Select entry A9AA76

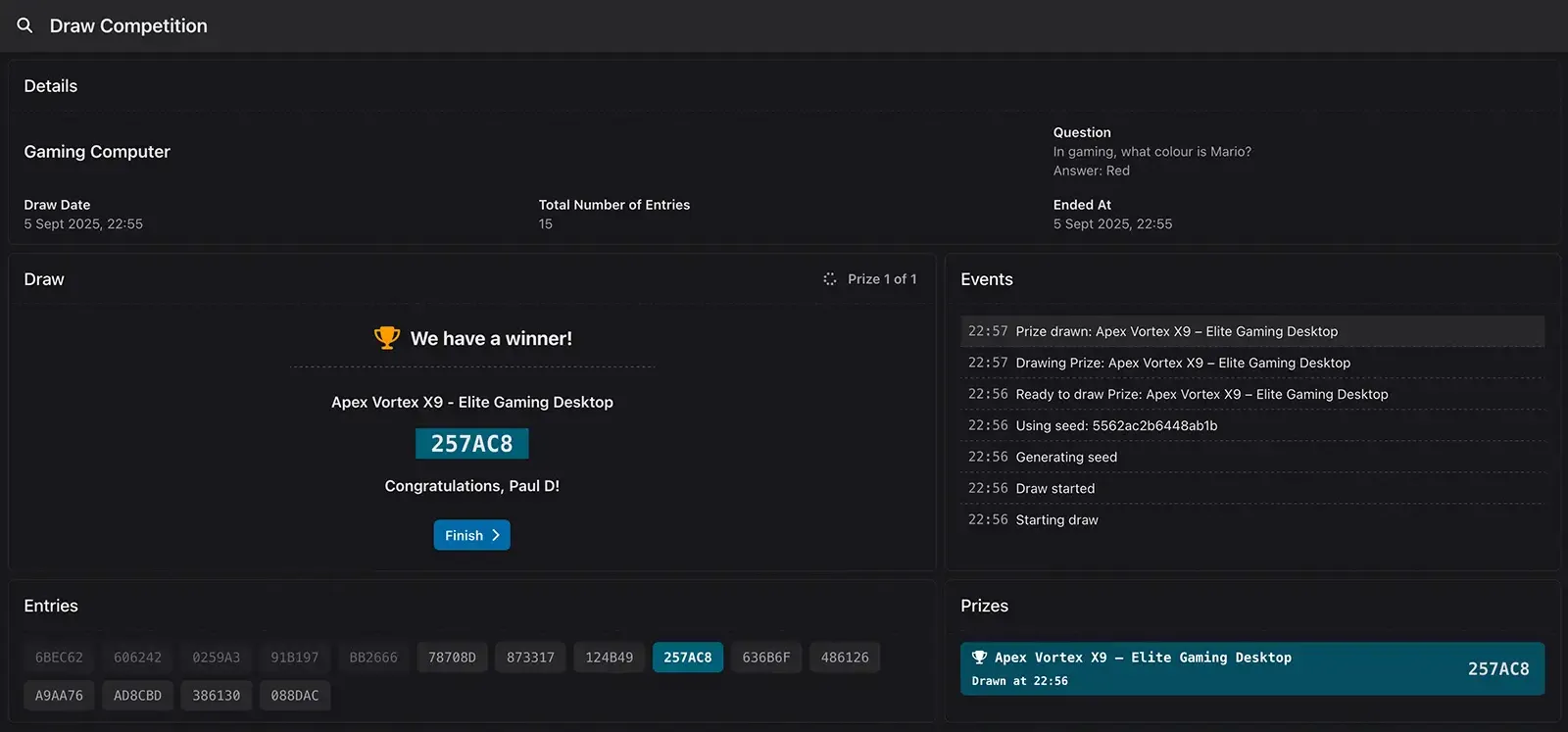point(59,696)
